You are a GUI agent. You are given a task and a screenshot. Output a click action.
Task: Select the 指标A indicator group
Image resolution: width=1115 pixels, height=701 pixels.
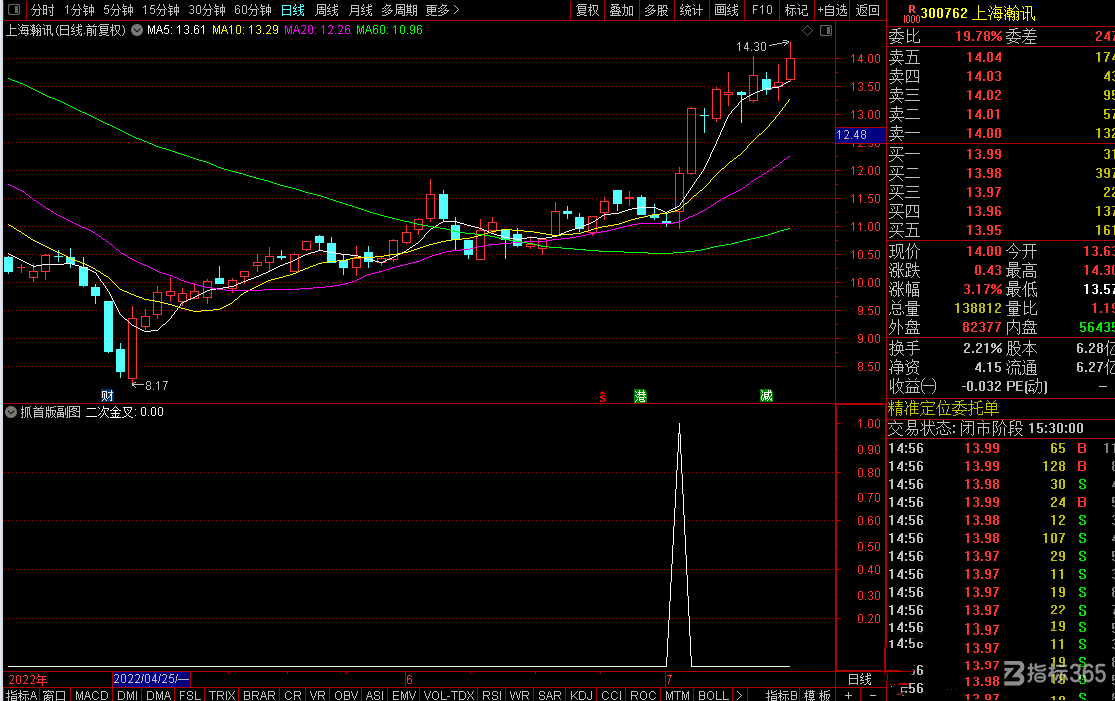21,695
